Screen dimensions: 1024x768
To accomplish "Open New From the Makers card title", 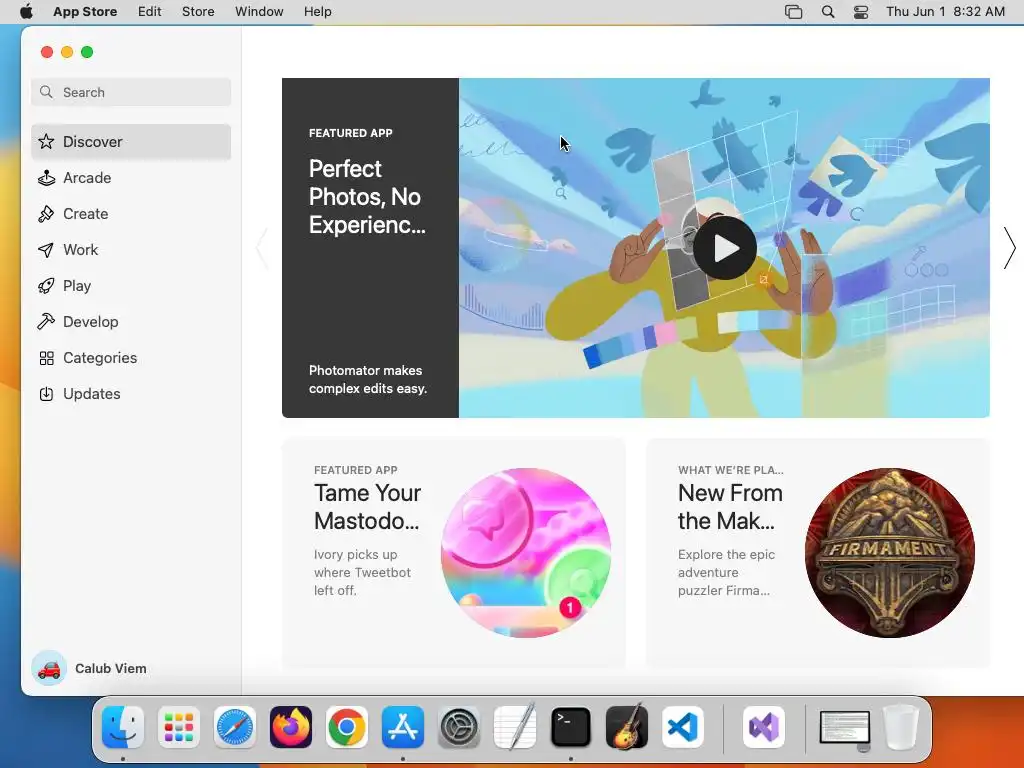I will click(730, 507).
